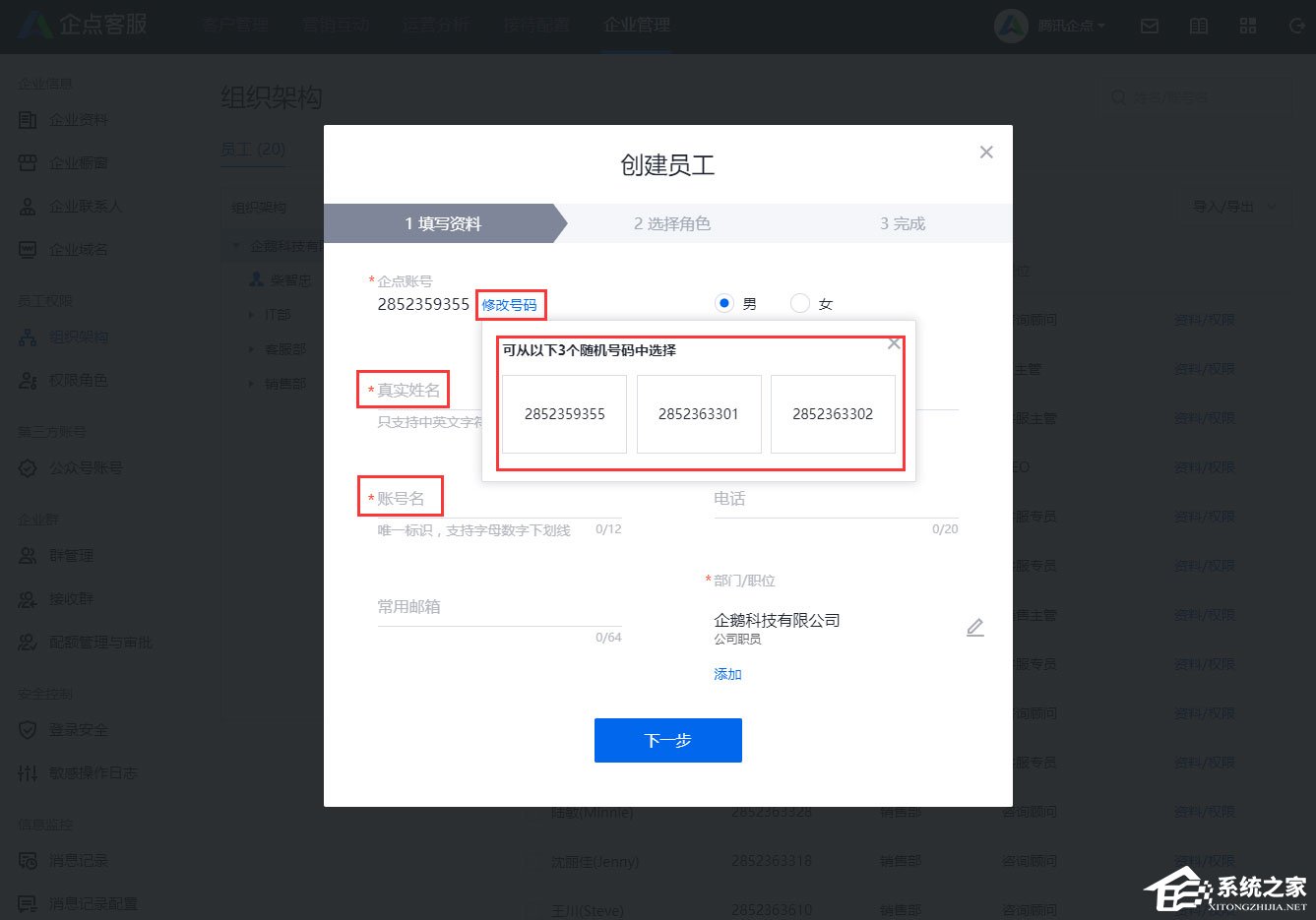This screenshot has width=1316, height=920.
Task: Open 登录安全 under 安全控制
Action: [x=79, y=729]
